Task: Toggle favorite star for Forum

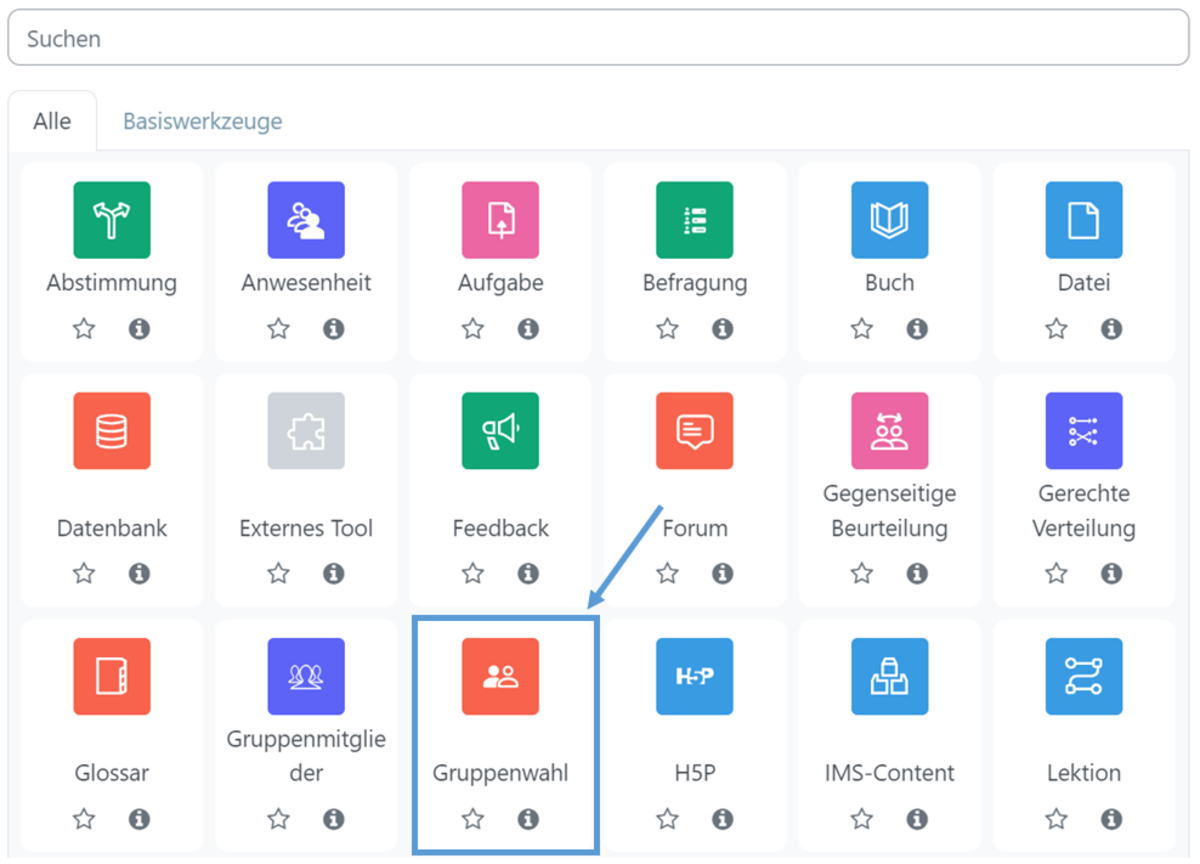Action: (x=667, y=573)
